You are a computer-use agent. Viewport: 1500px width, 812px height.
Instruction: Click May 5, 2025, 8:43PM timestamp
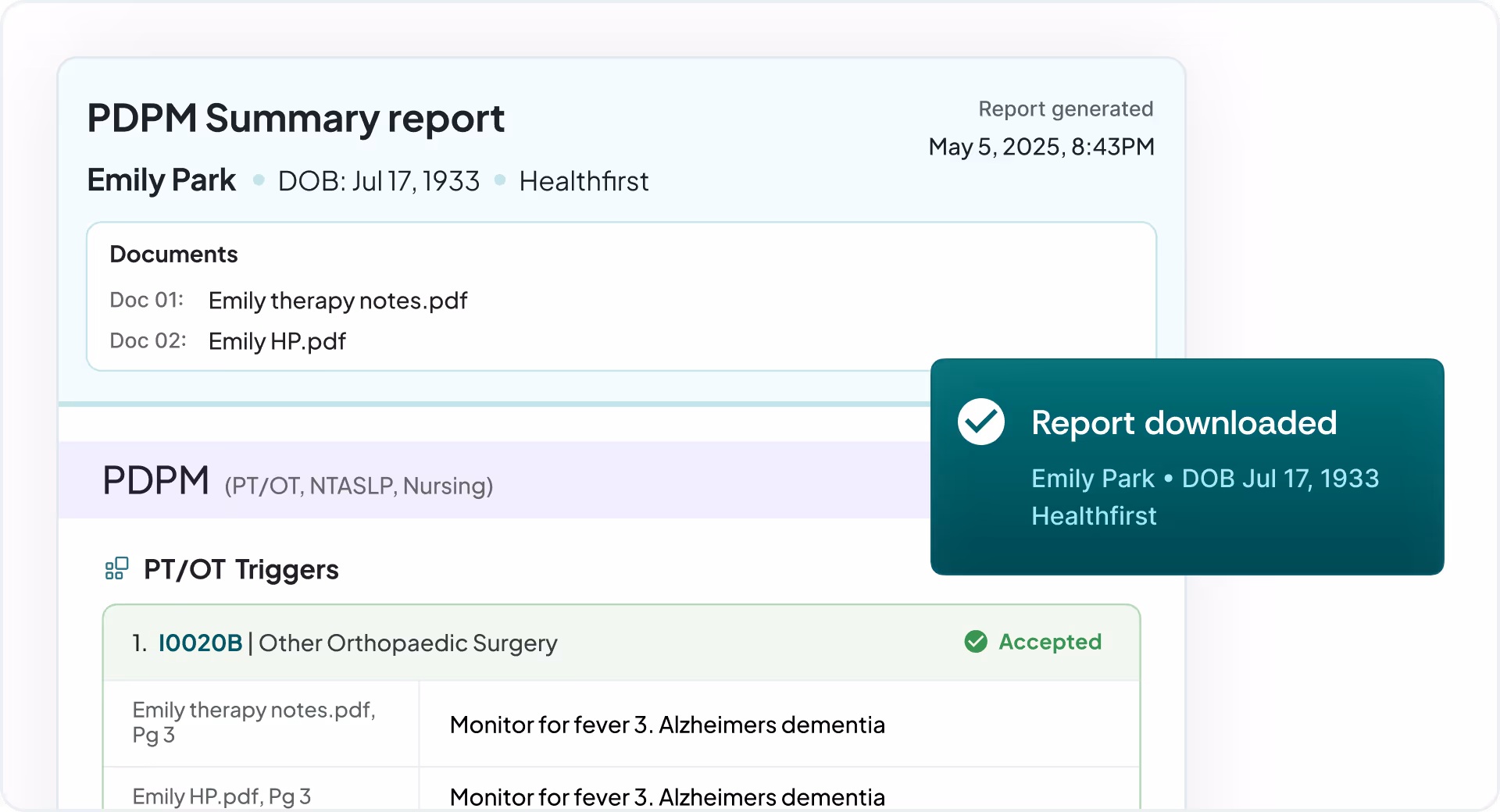pos(1041,147)
